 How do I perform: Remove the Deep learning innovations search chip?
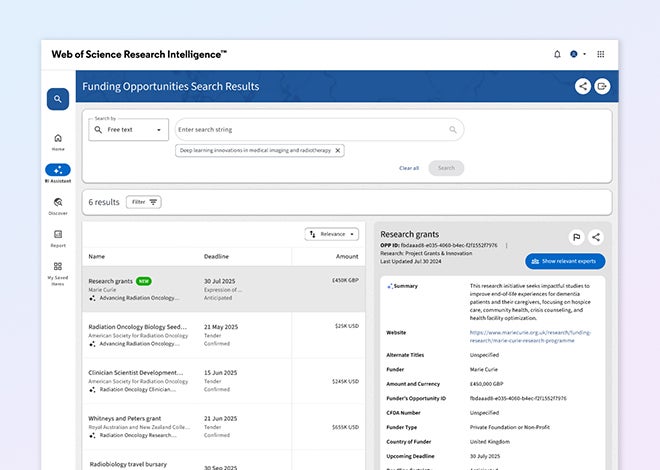(x=338, y=150)
